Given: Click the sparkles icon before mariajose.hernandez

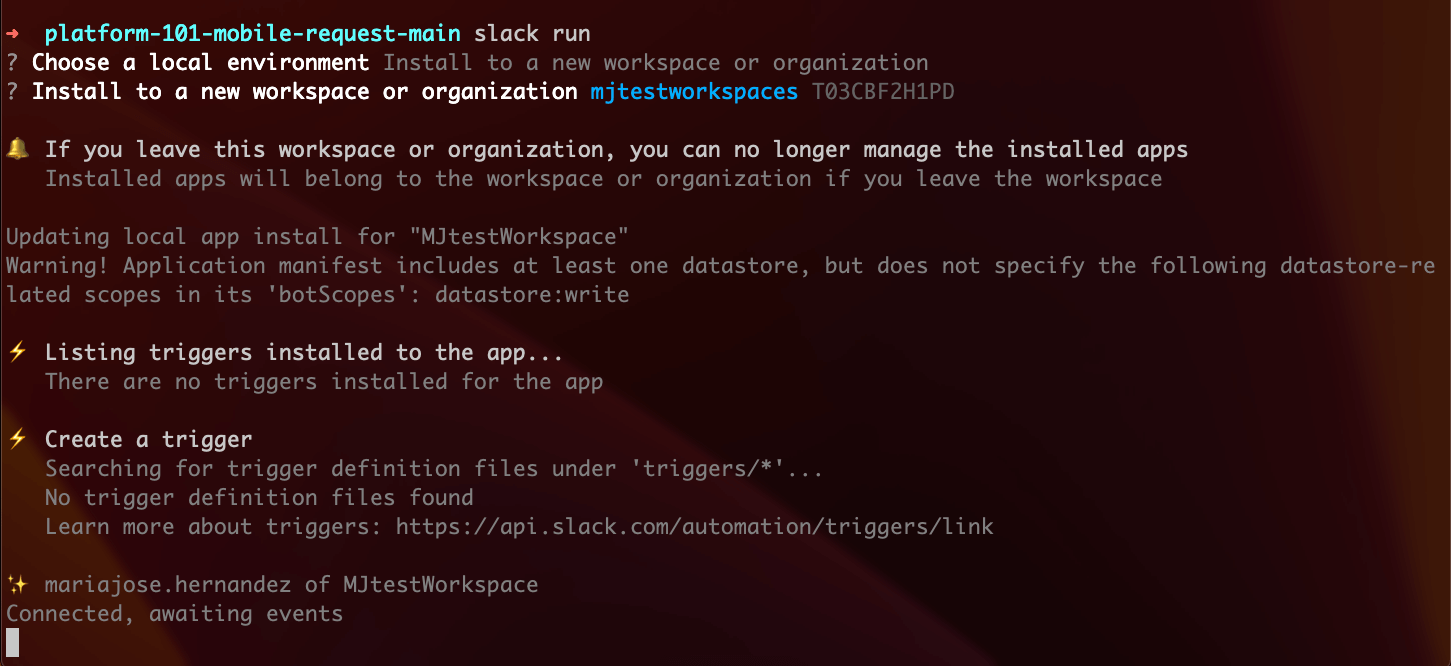Looking at the screenshot, I should coord(17,585).
